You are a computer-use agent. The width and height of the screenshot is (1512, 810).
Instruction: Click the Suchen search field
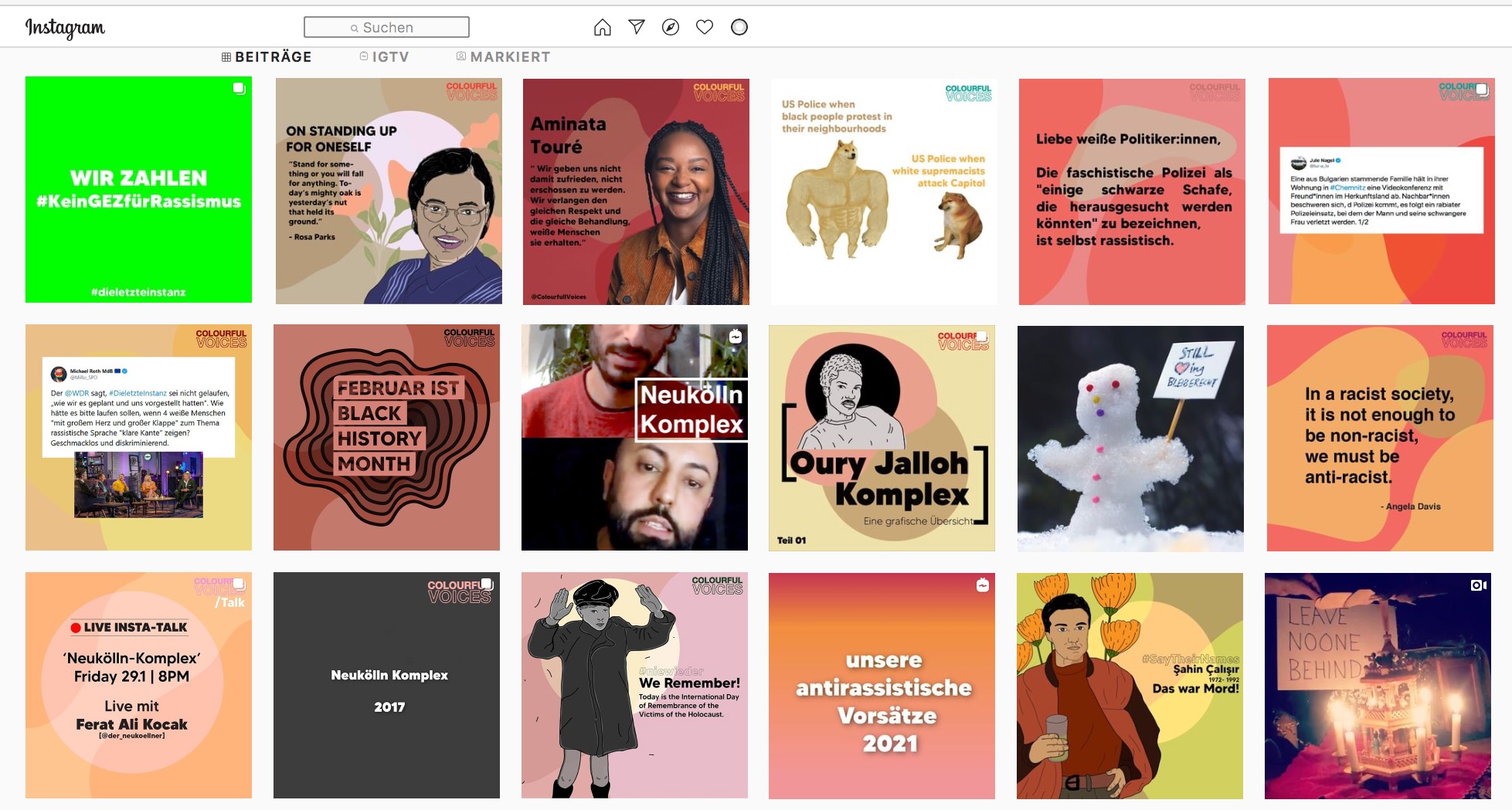pyautogui.click(x=386, y=27)
